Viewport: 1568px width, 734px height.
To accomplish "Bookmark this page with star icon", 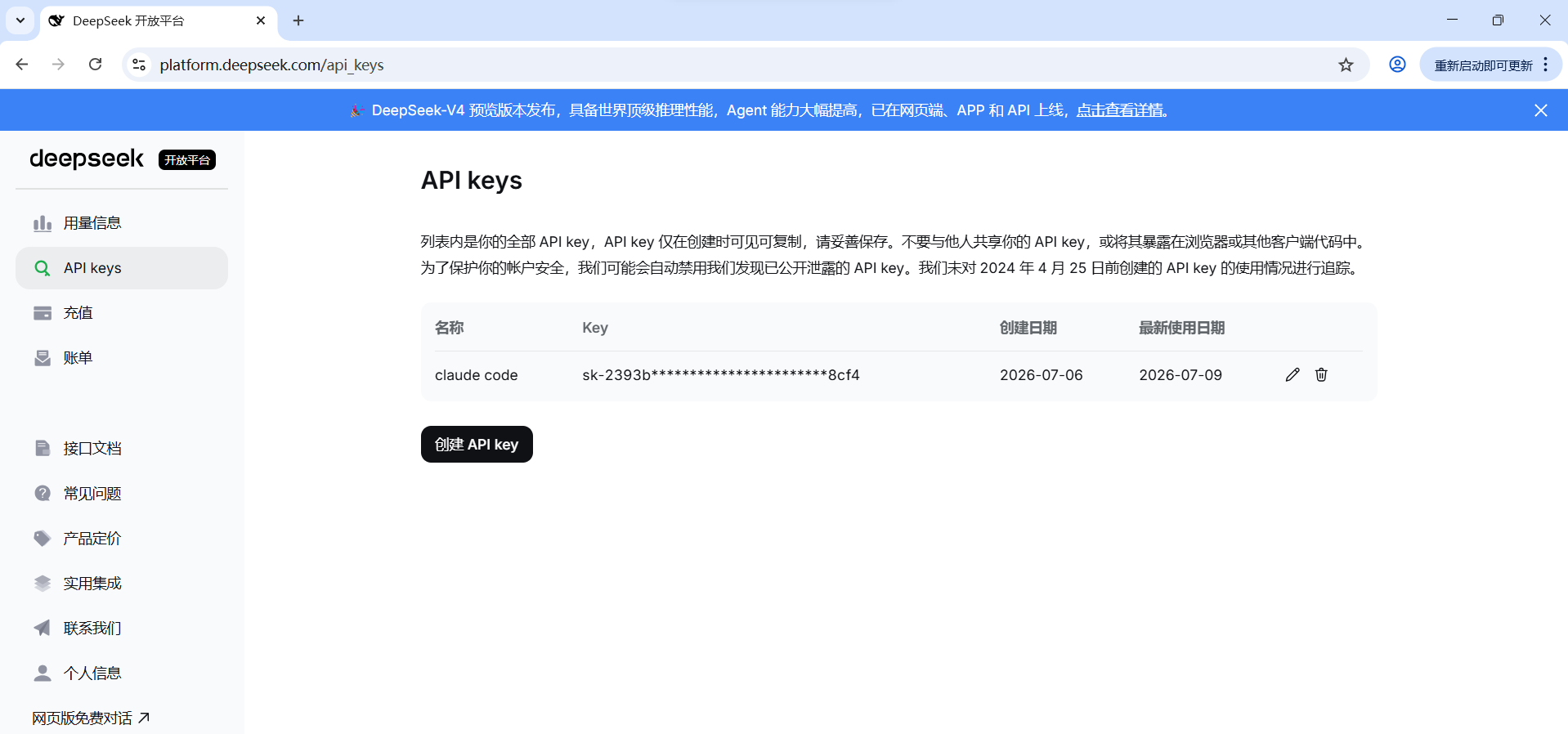I will (x=1346, y=65).
